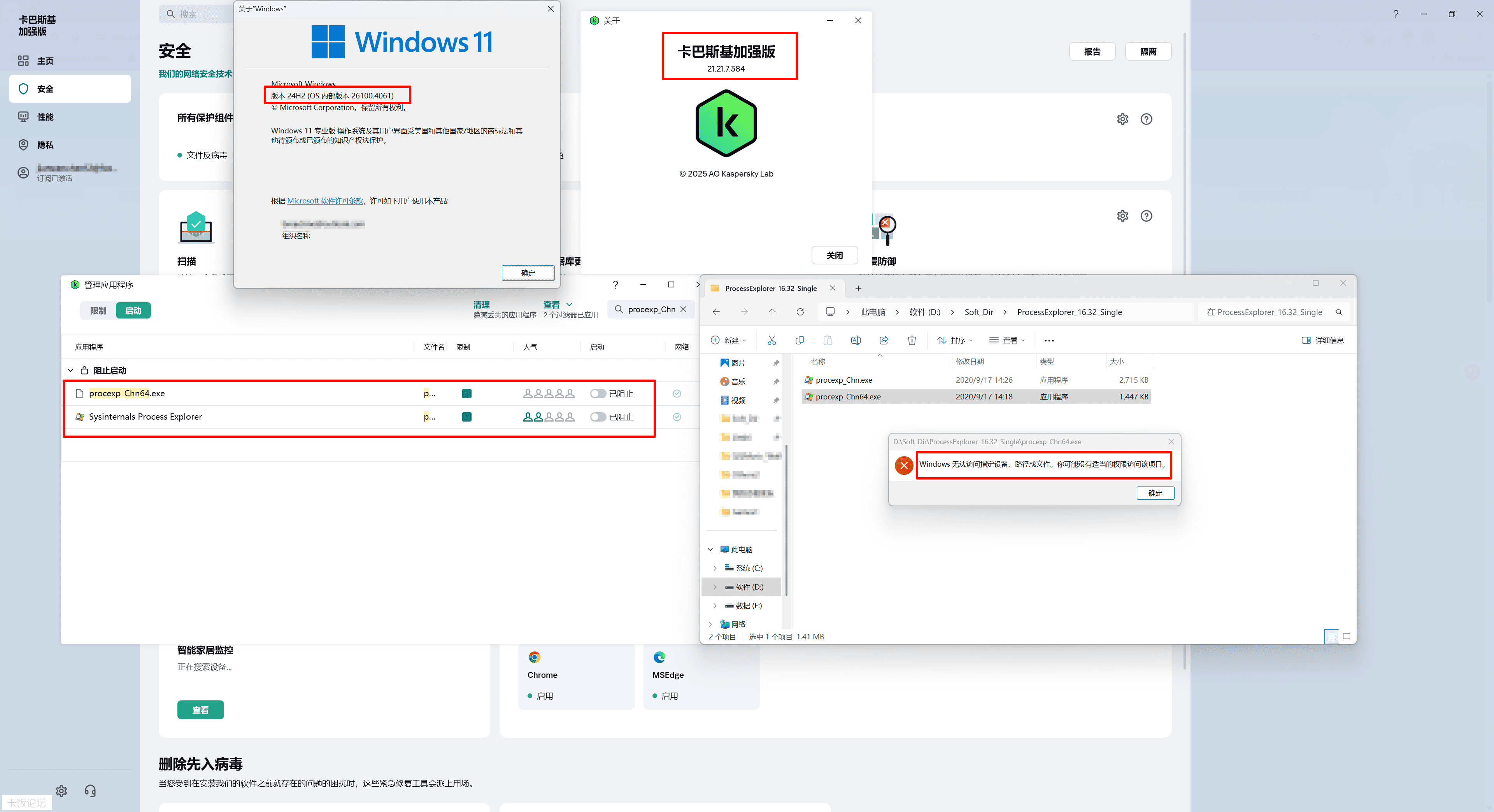This screenshot has height=812, width=1494.
Task: Open settings gear of protection components card
Action: [1123, 119]
